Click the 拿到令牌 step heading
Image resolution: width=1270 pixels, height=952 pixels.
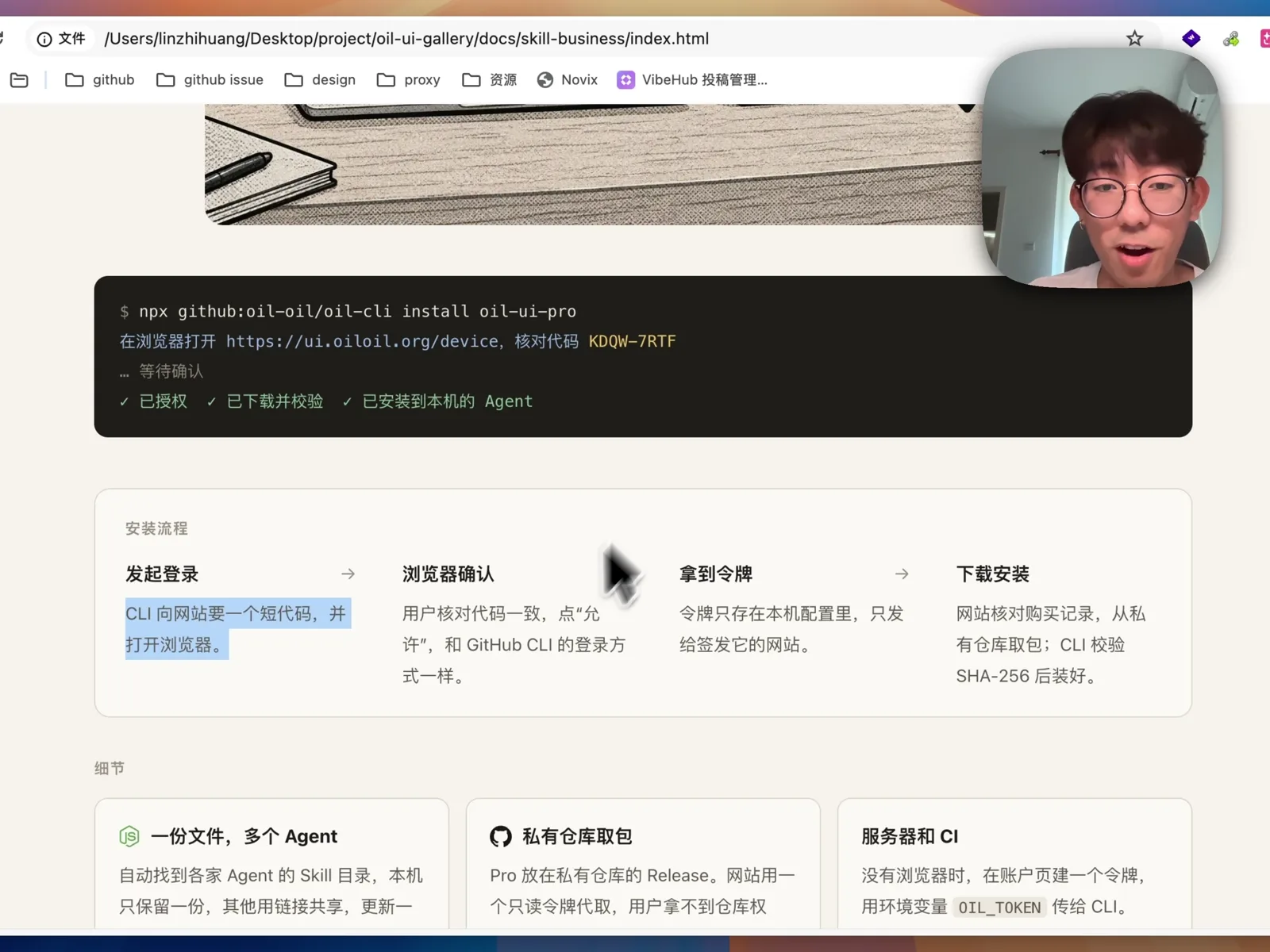coord(716,574)
